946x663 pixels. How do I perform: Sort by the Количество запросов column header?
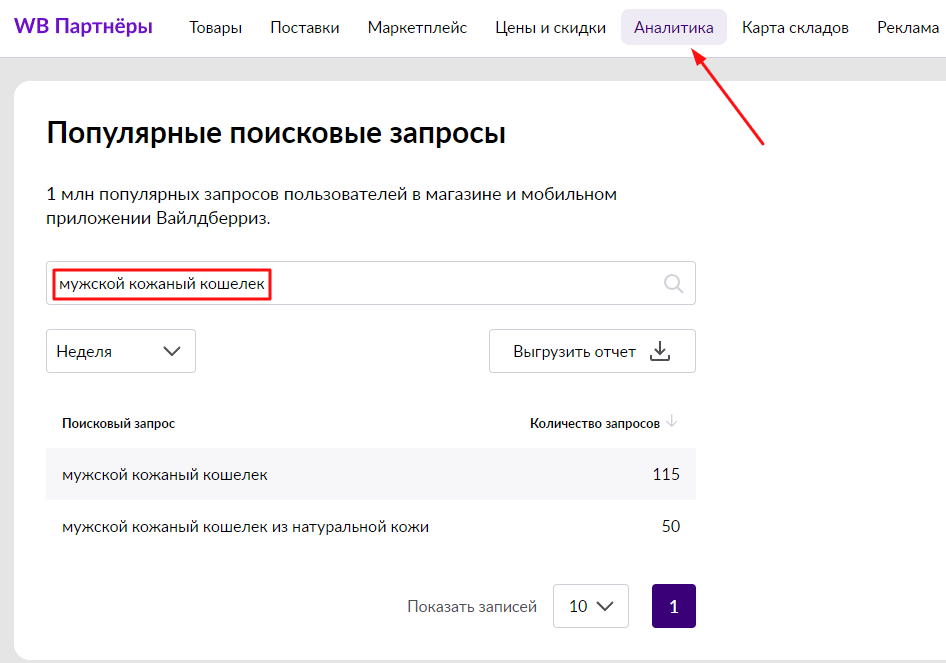(594, 423)
